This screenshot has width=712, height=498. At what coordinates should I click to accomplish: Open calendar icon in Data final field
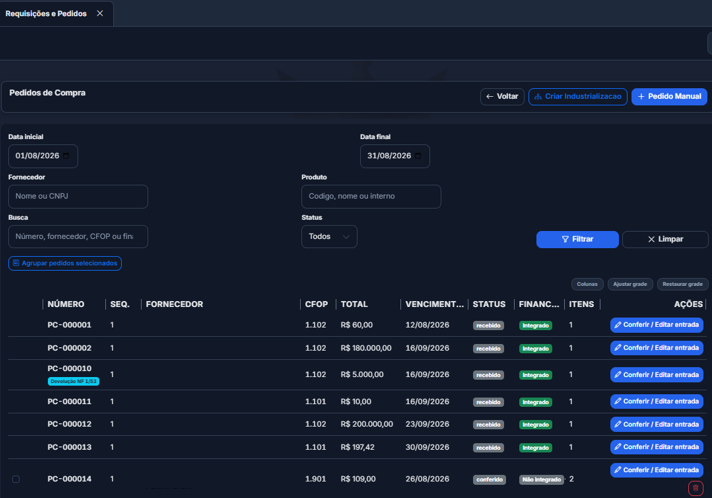pyautogui.click(x=418, y=156)
